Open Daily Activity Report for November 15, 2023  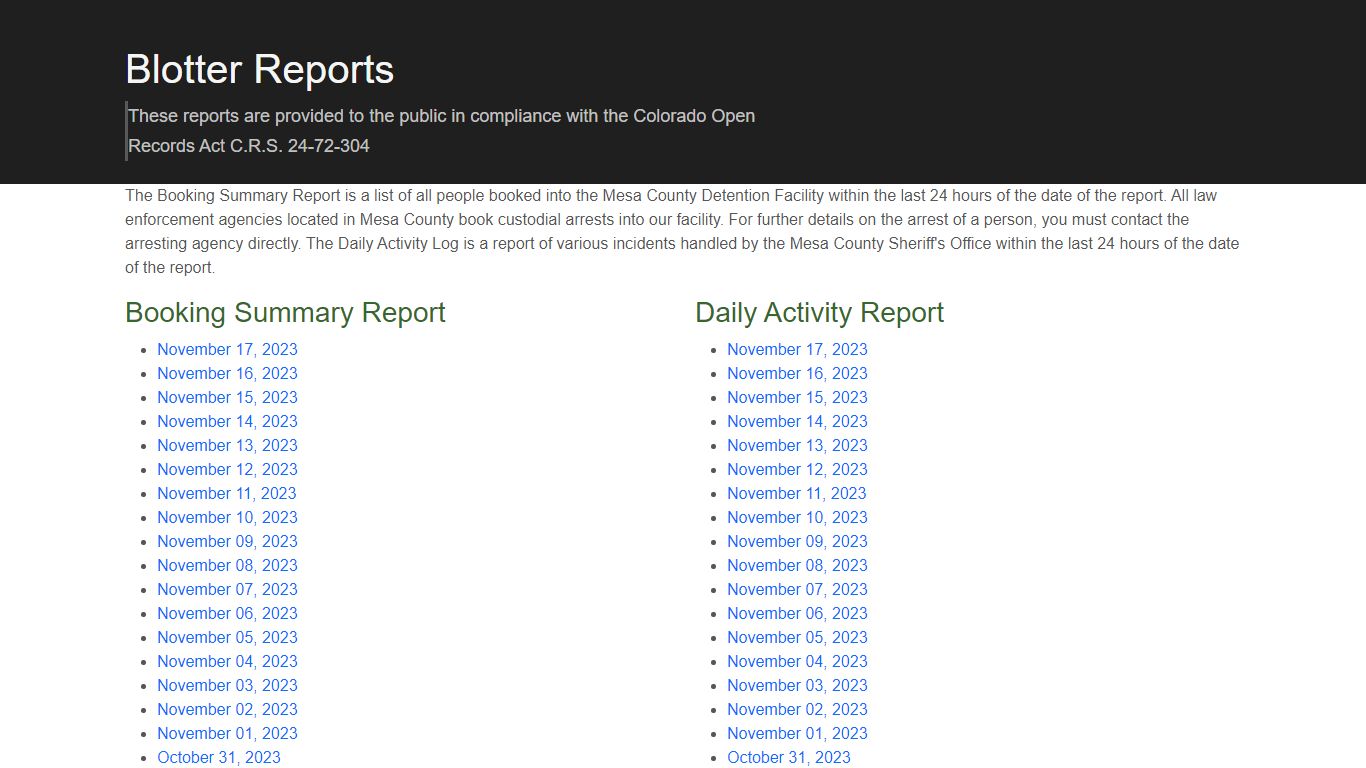pos(797,397)
